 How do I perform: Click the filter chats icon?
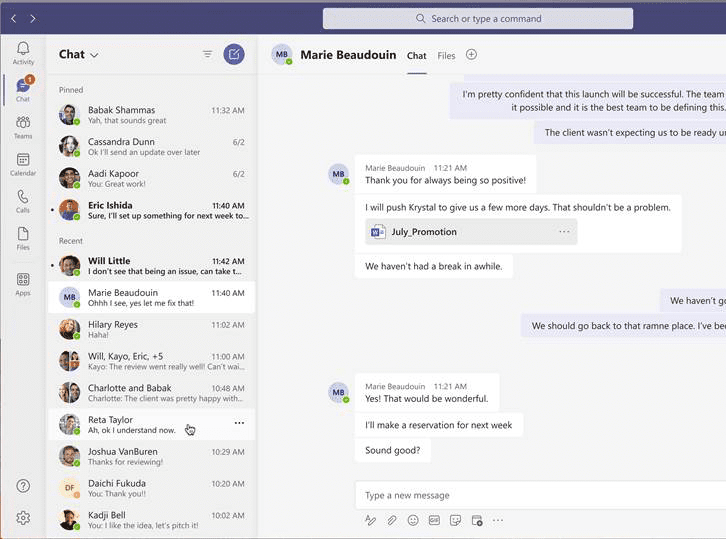pyautogui.click(x=208, y=55)
